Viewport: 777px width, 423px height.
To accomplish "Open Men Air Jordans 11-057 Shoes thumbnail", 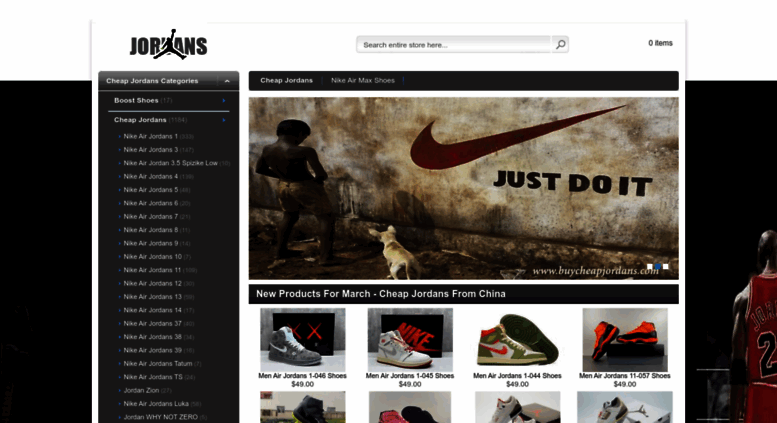I will pos(625,340).
